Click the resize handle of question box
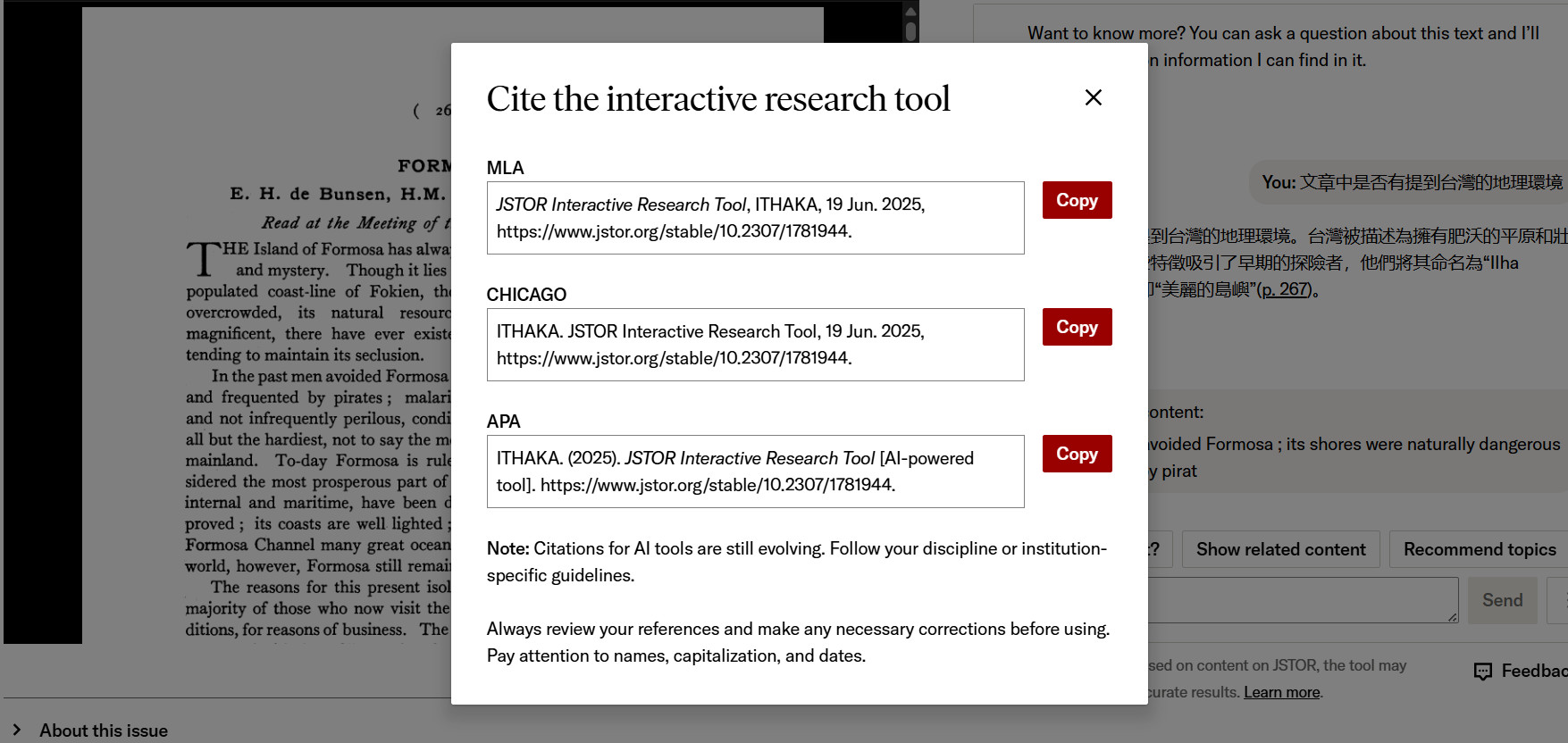Viewport: 1568px width, 743px height. [1452, 617]
